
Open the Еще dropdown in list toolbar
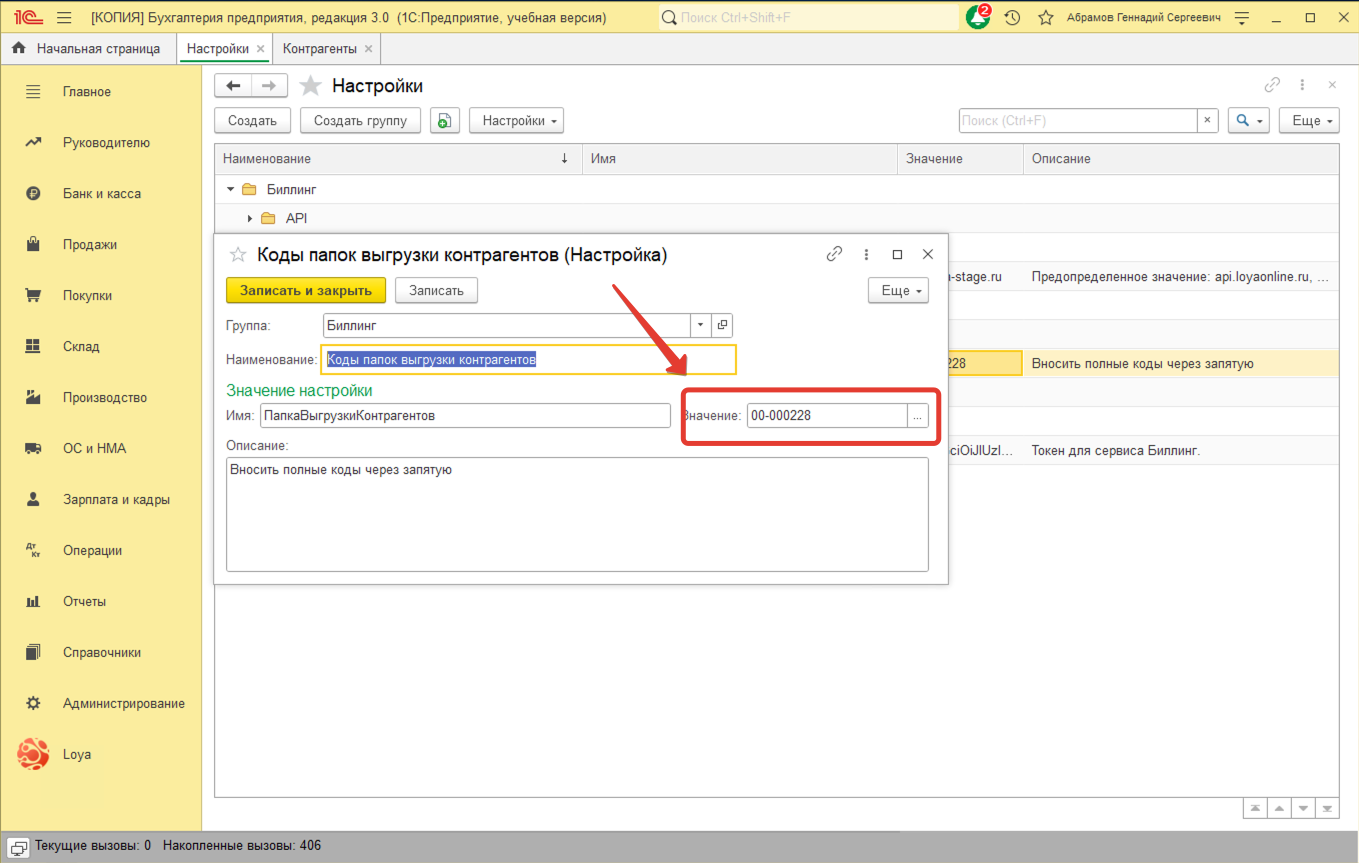coord(1309,121)
